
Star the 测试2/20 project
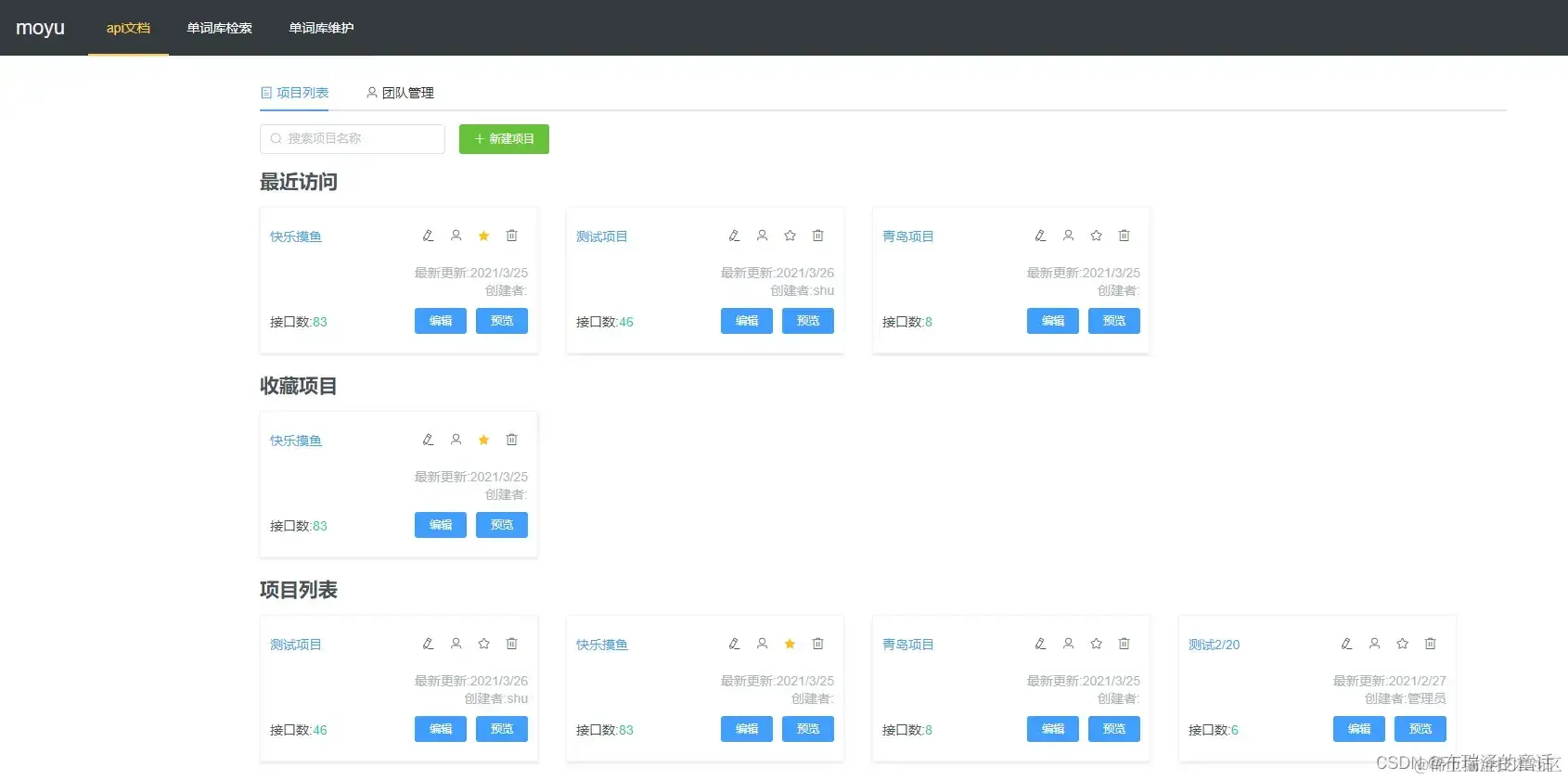1402,644
